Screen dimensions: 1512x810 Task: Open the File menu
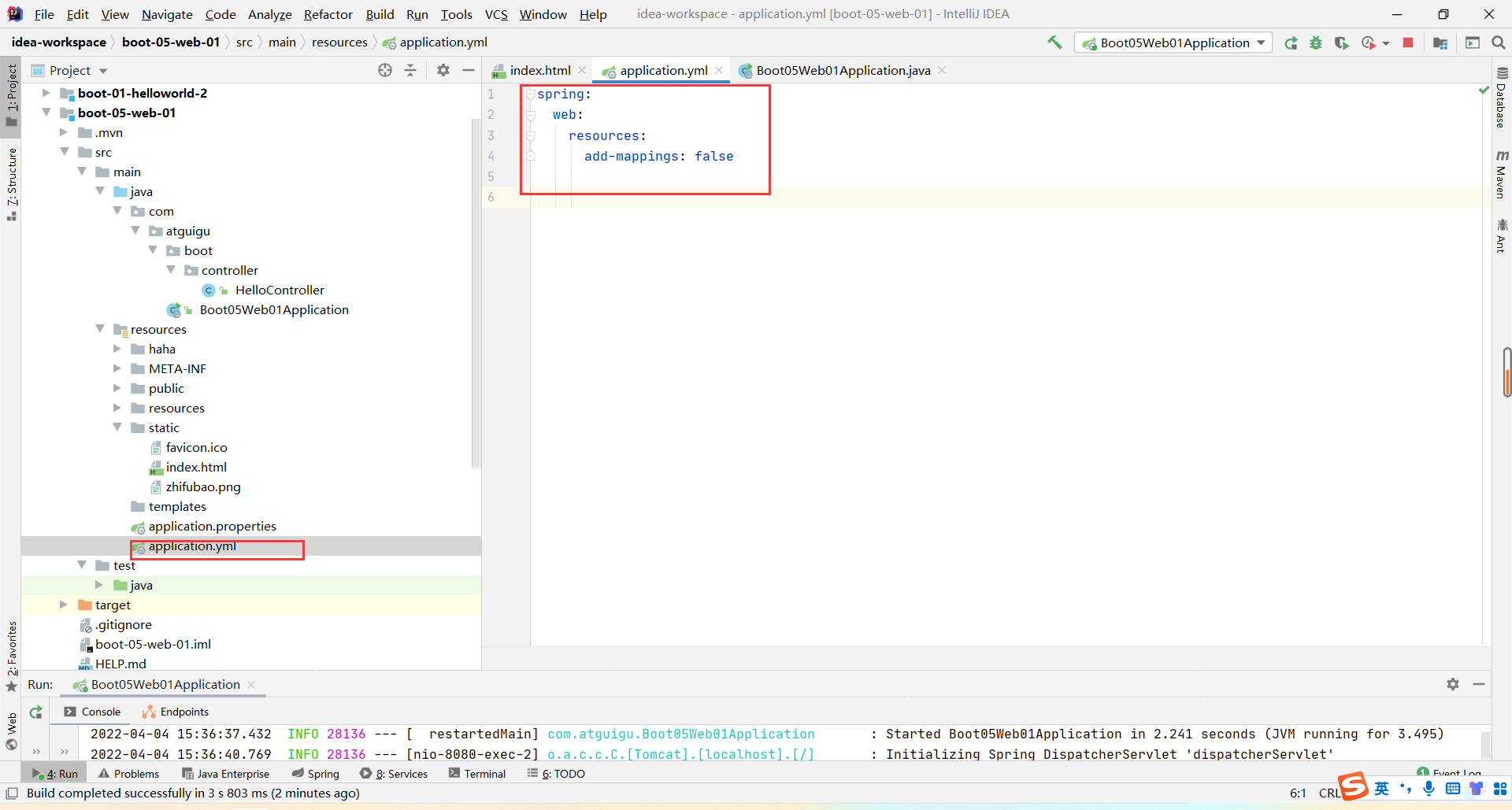(x=44, y=14)
